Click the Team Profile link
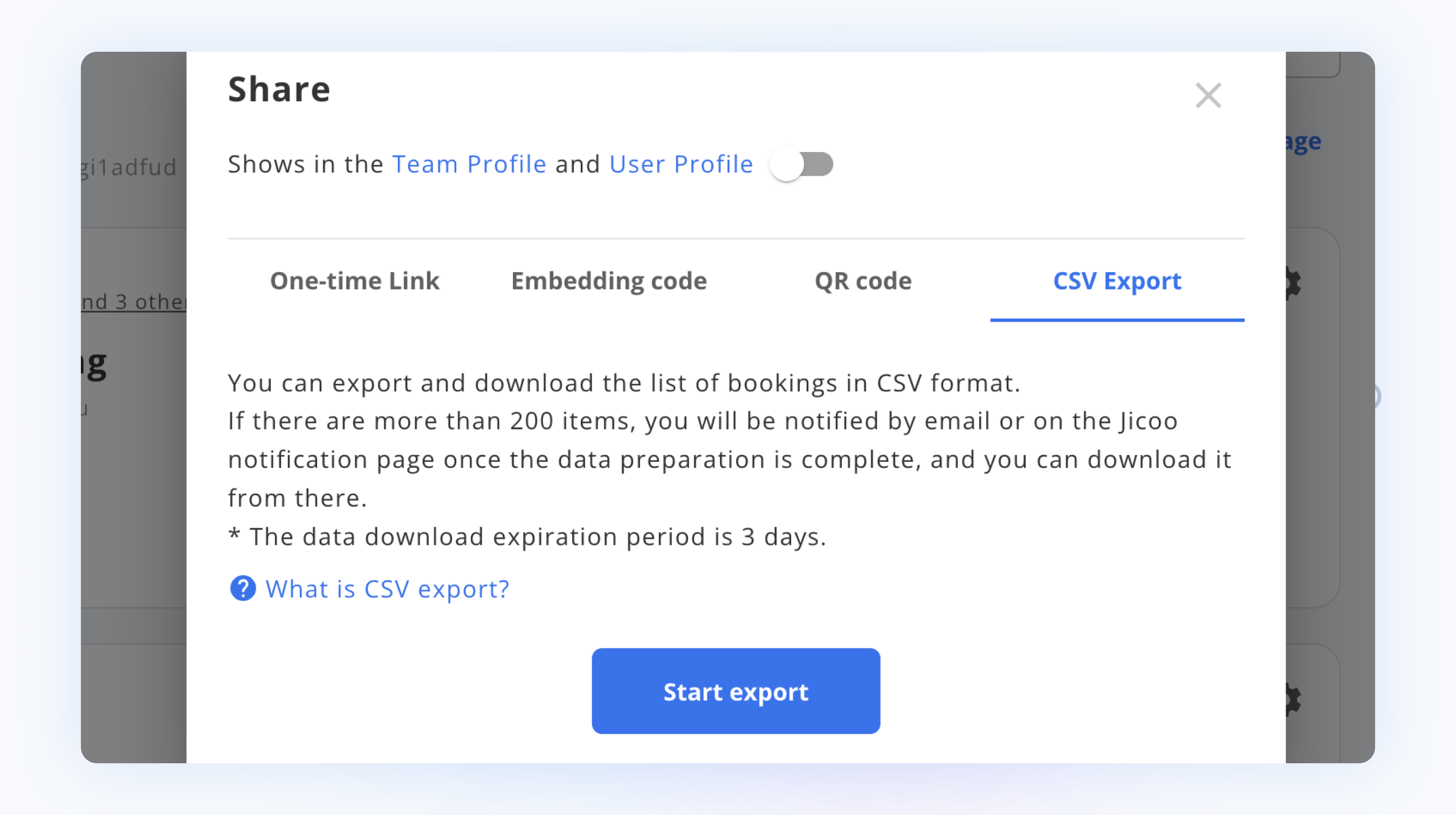Image resolution: width=1456 pixels, height=815 pixels. pyautogui.click(x=469, y=163)
